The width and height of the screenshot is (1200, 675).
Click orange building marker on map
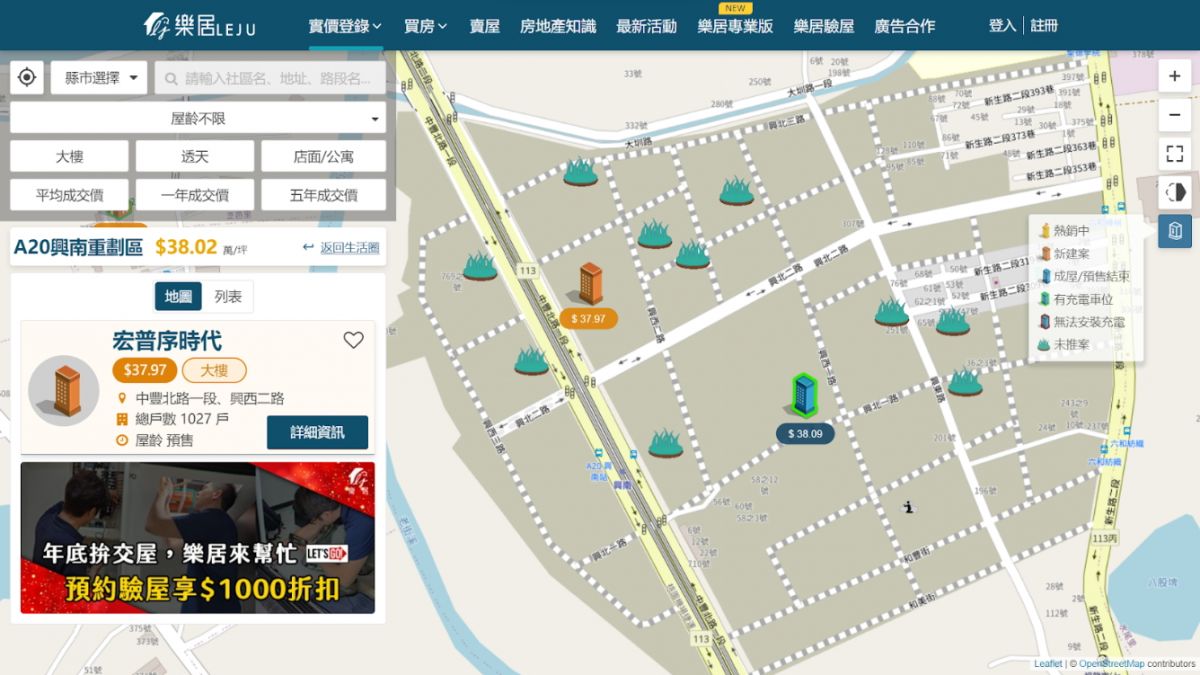click(x=589, y=283)
